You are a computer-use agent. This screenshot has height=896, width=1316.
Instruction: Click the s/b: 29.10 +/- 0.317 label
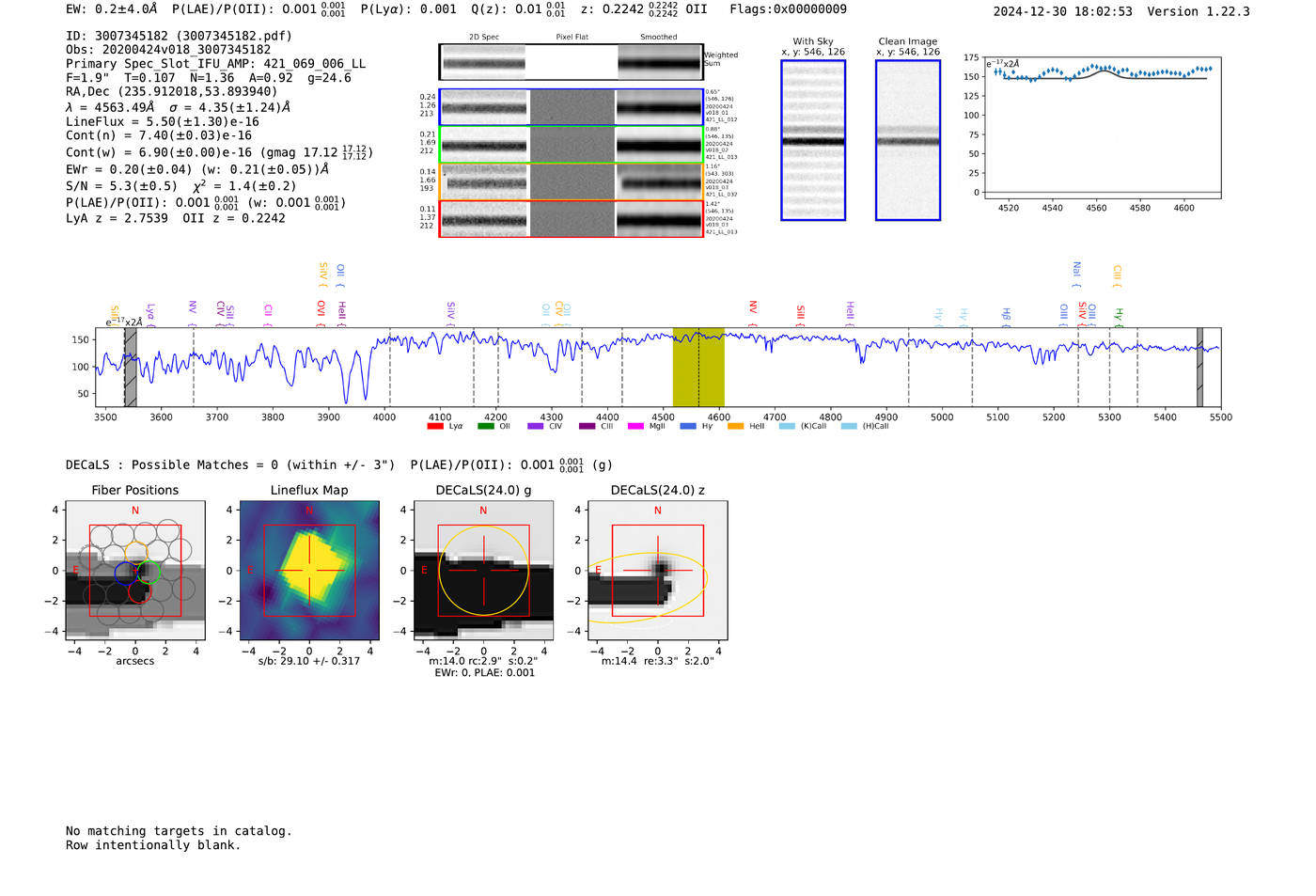pos(309,661)
